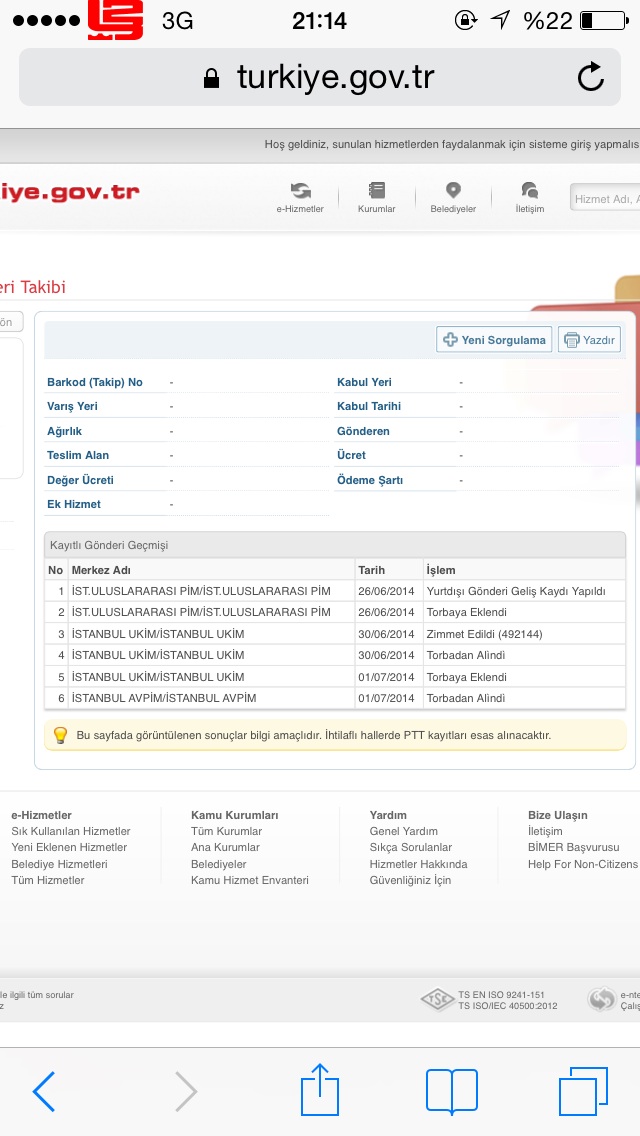This screenshot has width=640, height=1136.
Task: Open Tüm Kurumlar footer link
Action: tap(226, 831)
